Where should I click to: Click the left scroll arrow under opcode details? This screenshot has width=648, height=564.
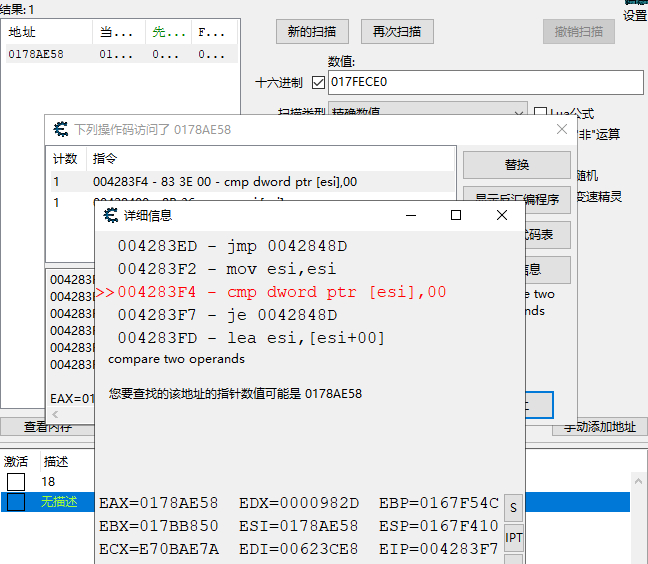[55, 414]
